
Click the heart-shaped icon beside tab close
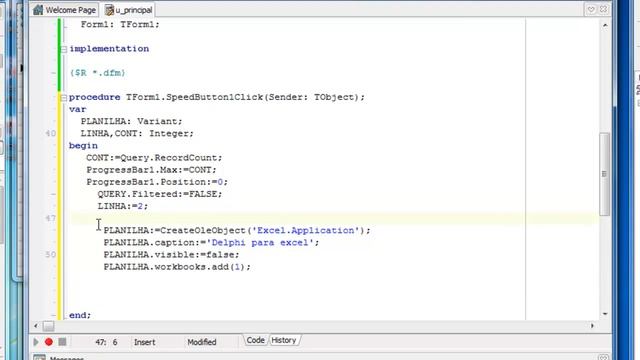point(591,9)
